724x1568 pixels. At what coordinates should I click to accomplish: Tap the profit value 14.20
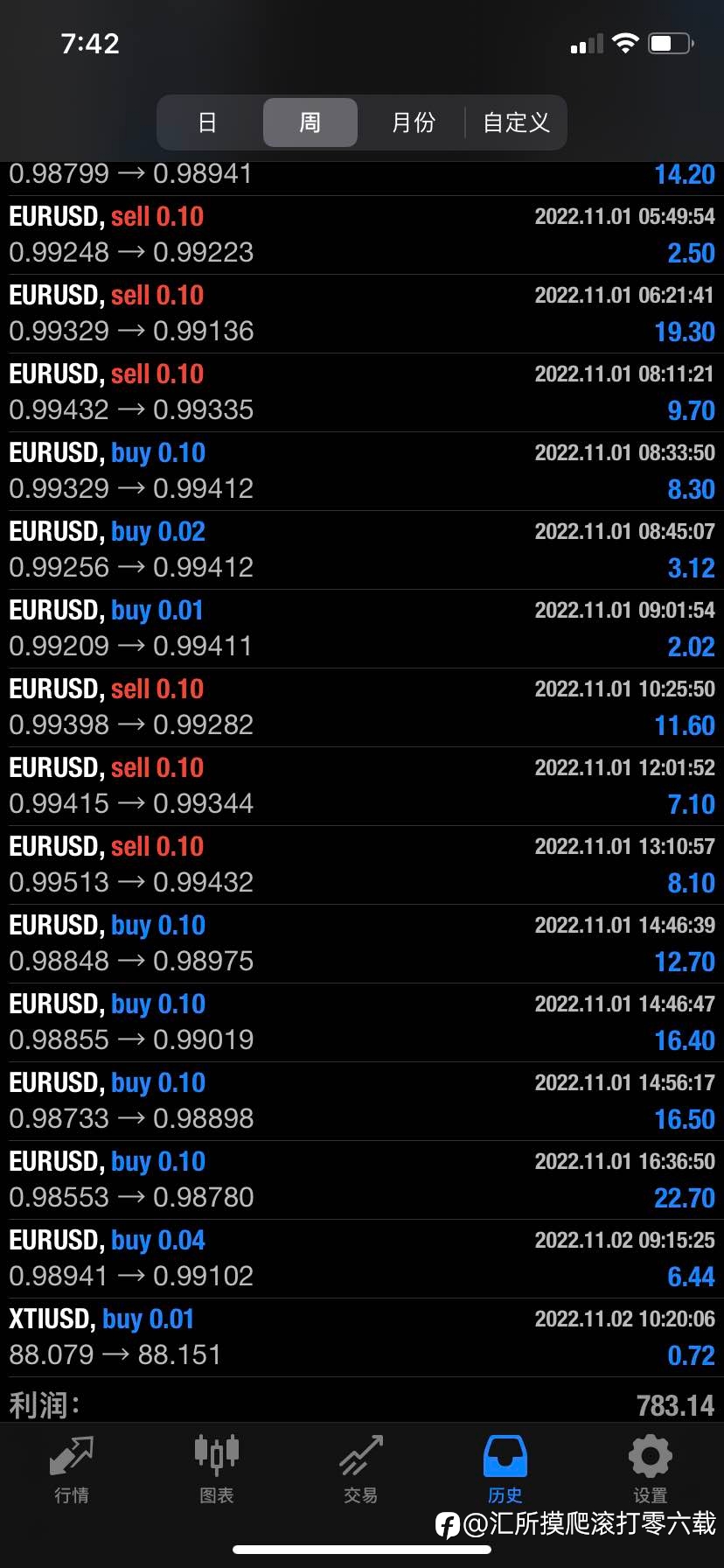tap(685, 174)
